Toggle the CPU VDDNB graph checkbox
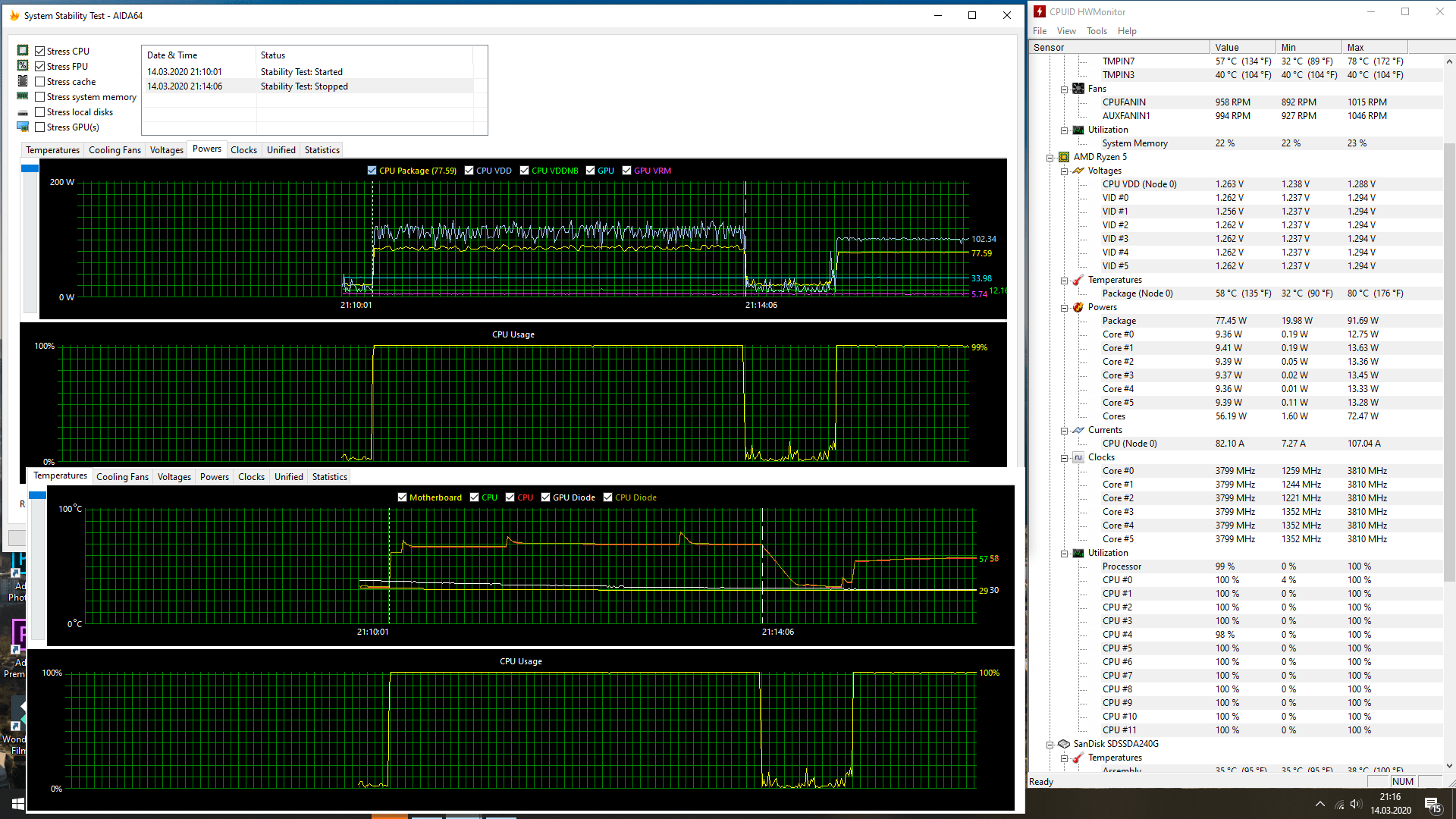The width and height of the screenshot is (1456, 819). click(524, 171)
